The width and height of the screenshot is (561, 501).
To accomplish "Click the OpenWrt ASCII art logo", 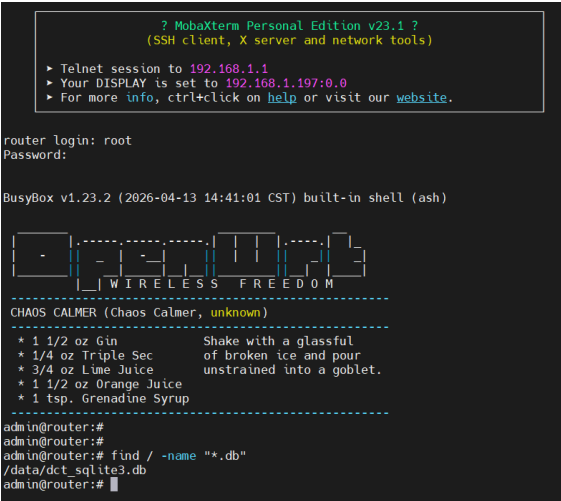I will pyautogui.click(x=189, y=261).
